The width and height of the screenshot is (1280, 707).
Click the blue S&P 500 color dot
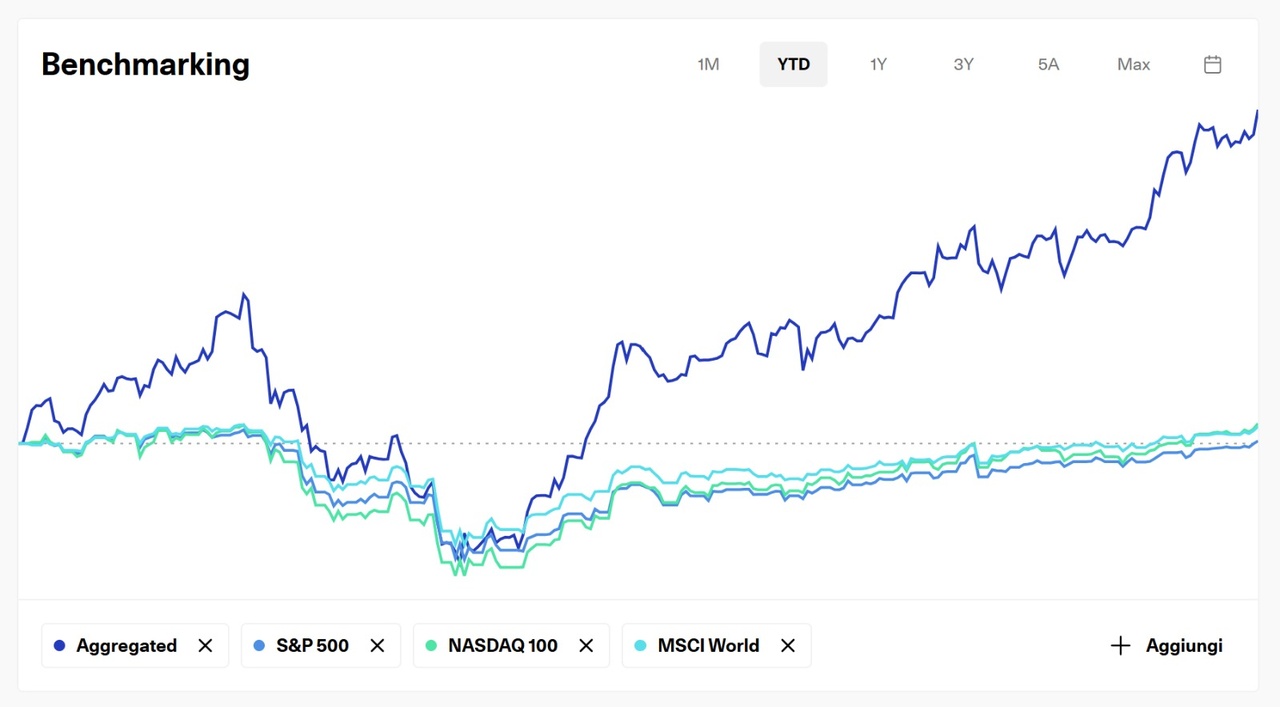click(x=259, y=646)
